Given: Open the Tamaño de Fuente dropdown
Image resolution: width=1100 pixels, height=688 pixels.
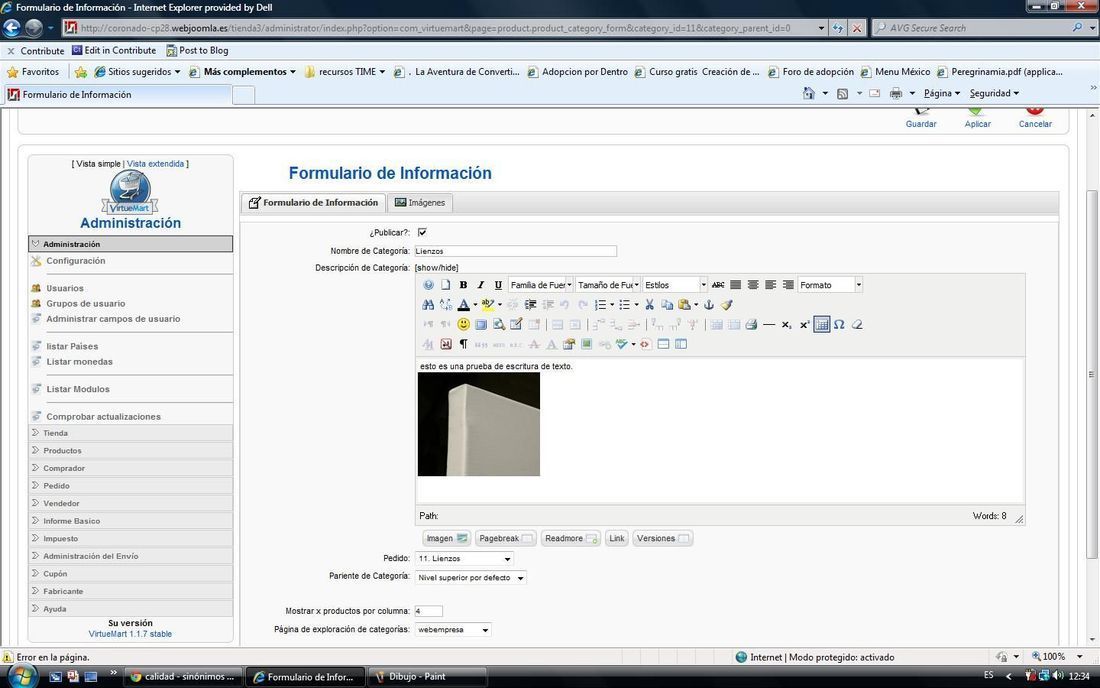Looking at the screenshot, I should (x=608, y=285).
